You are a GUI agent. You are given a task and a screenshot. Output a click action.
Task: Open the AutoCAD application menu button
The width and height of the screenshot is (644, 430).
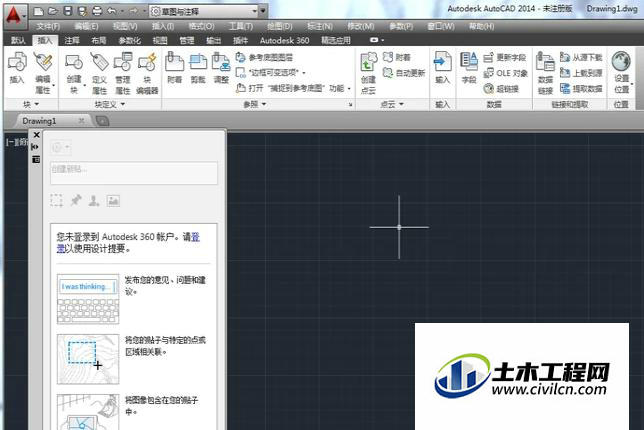tap(15, 16)
